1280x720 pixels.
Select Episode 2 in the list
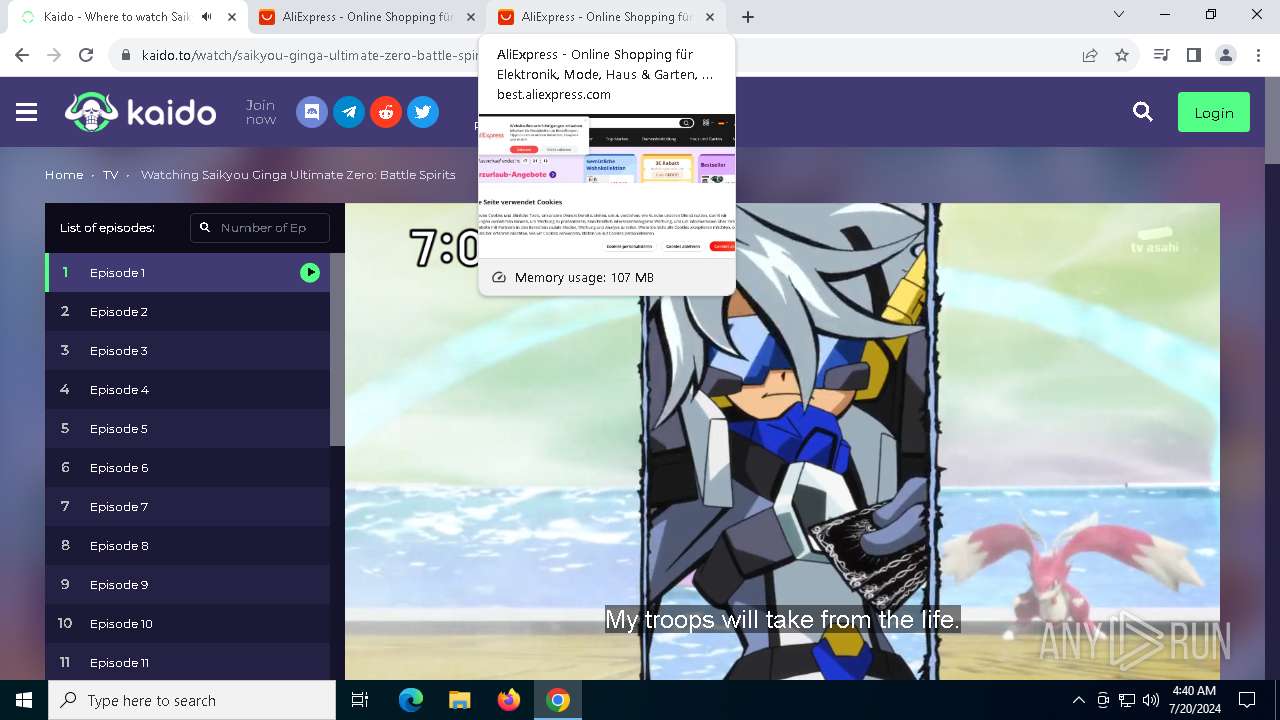(187, 311)
